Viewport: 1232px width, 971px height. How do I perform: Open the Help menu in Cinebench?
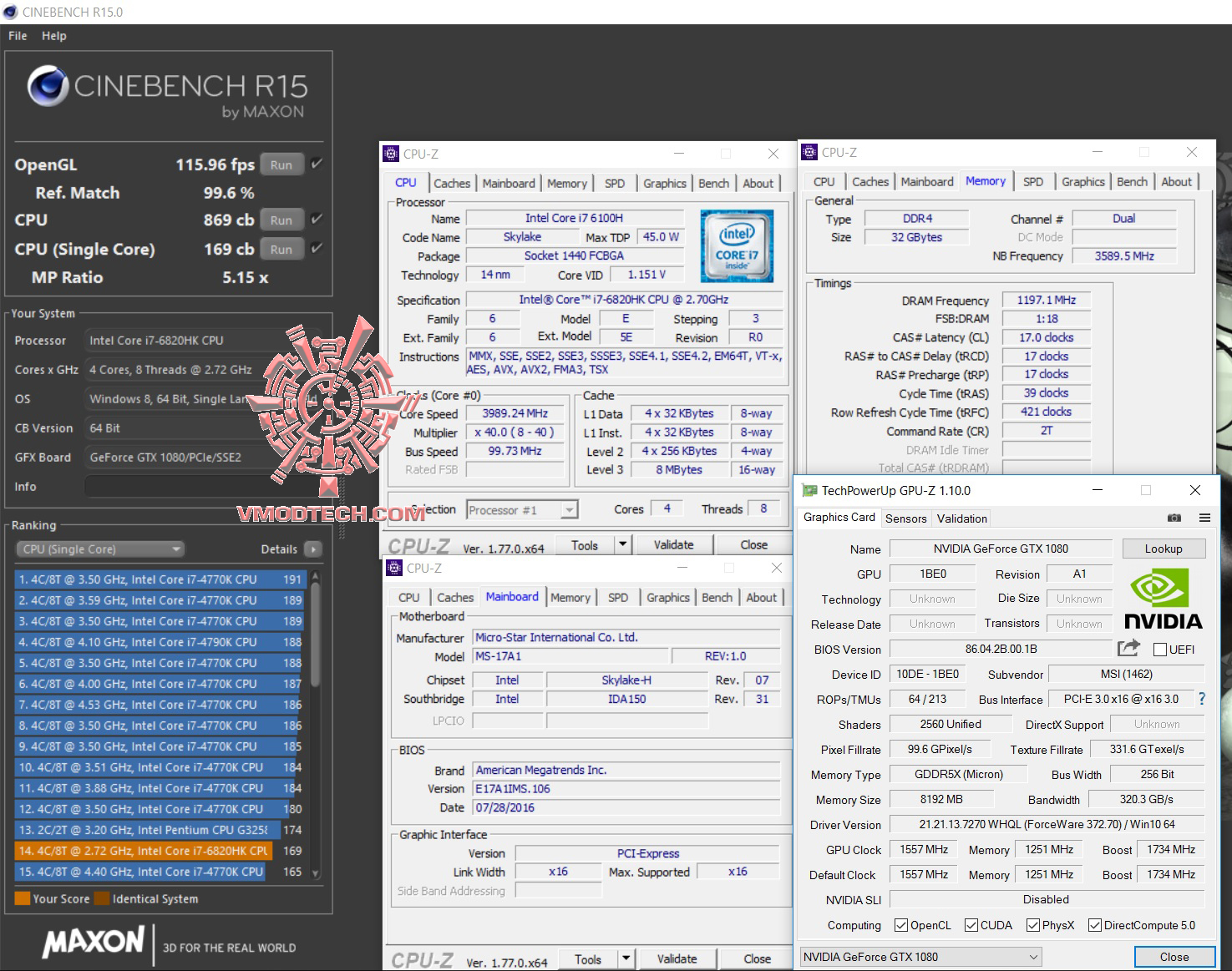pos(53,36)
